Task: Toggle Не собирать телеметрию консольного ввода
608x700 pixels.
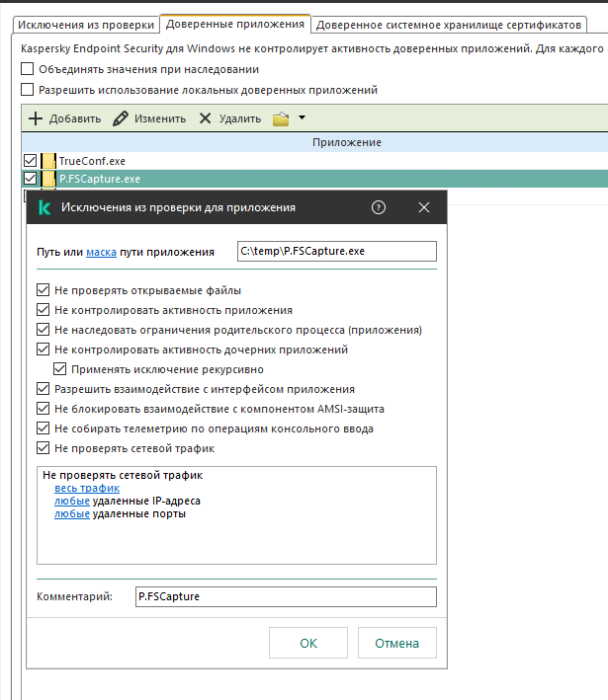Action: tap(43, 428)
